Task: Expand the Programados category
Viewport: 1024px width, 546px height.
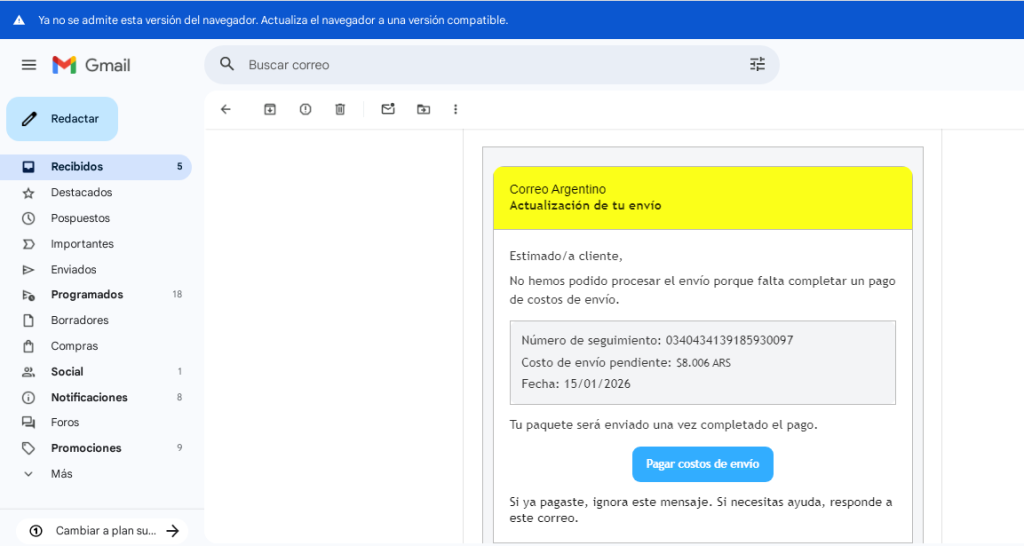Action: click(87, 295)
